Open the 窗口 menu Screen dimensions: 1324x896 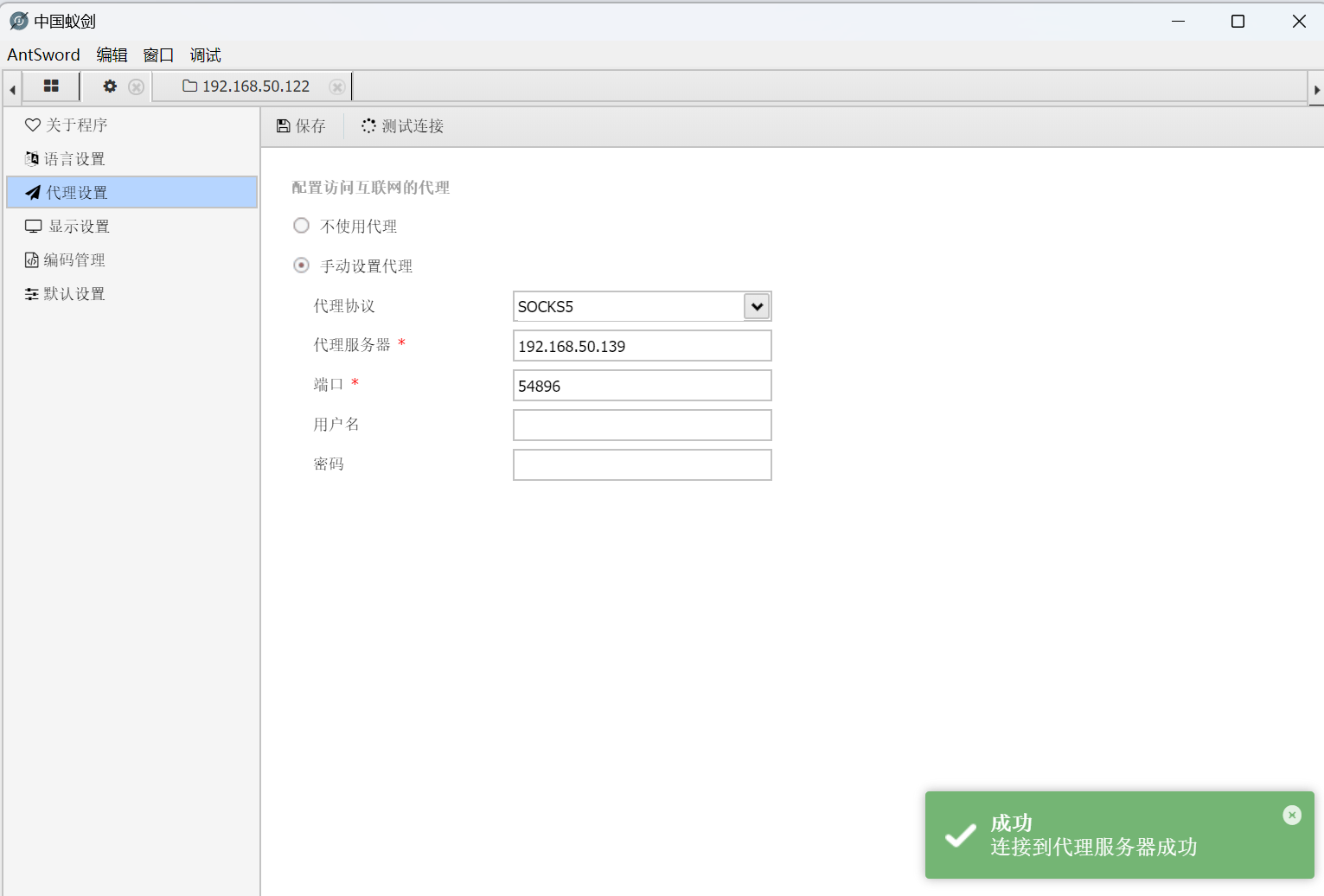pyautogui.click(x=158, y=54)
